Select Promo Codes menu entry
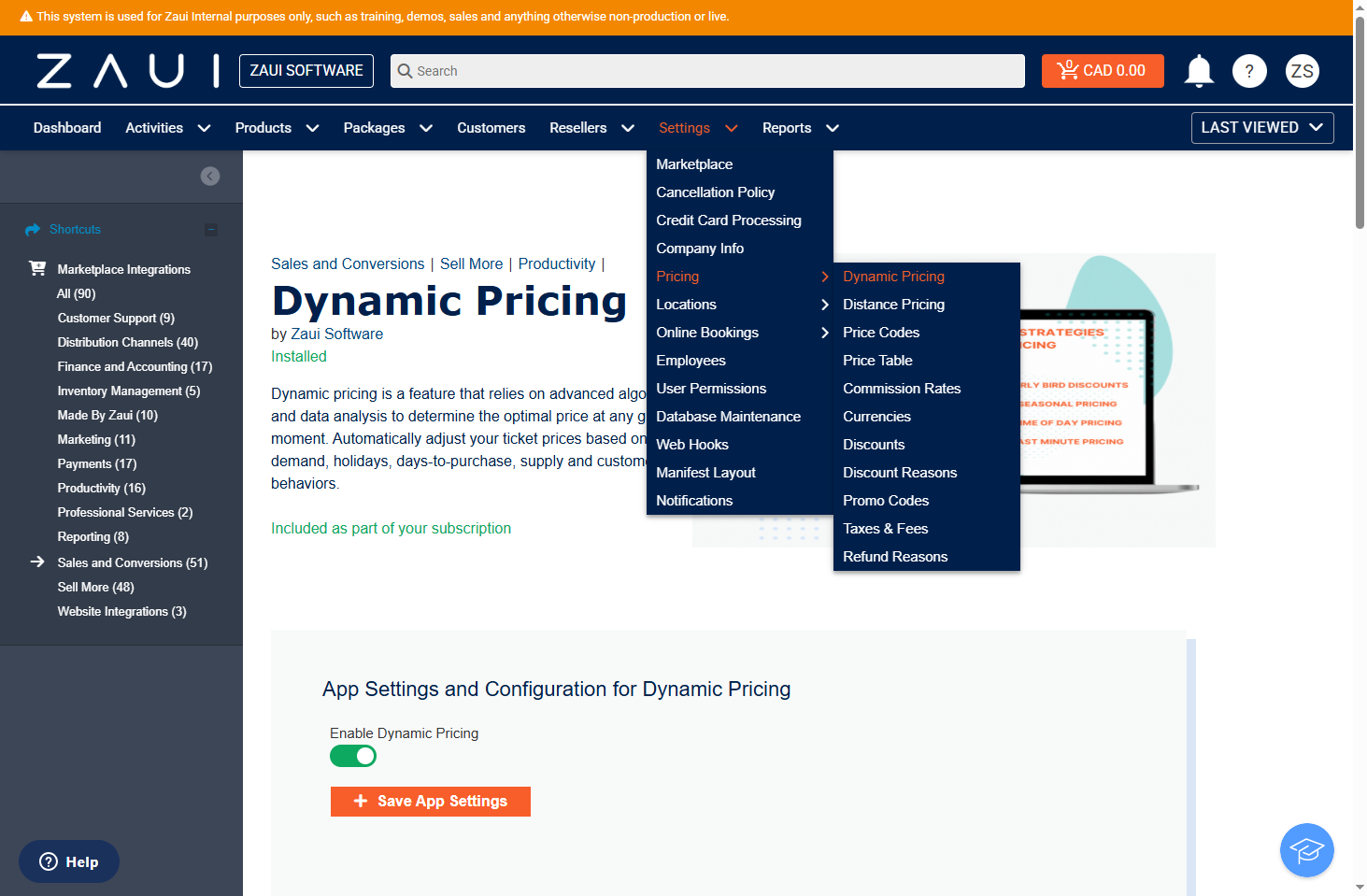 886,501
